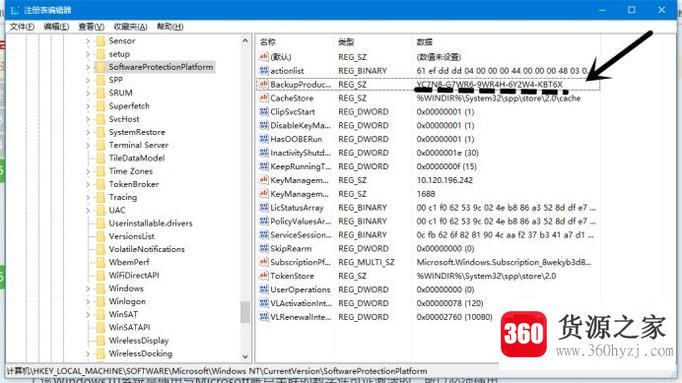Click the 1688 data cell

click(425, 194)
